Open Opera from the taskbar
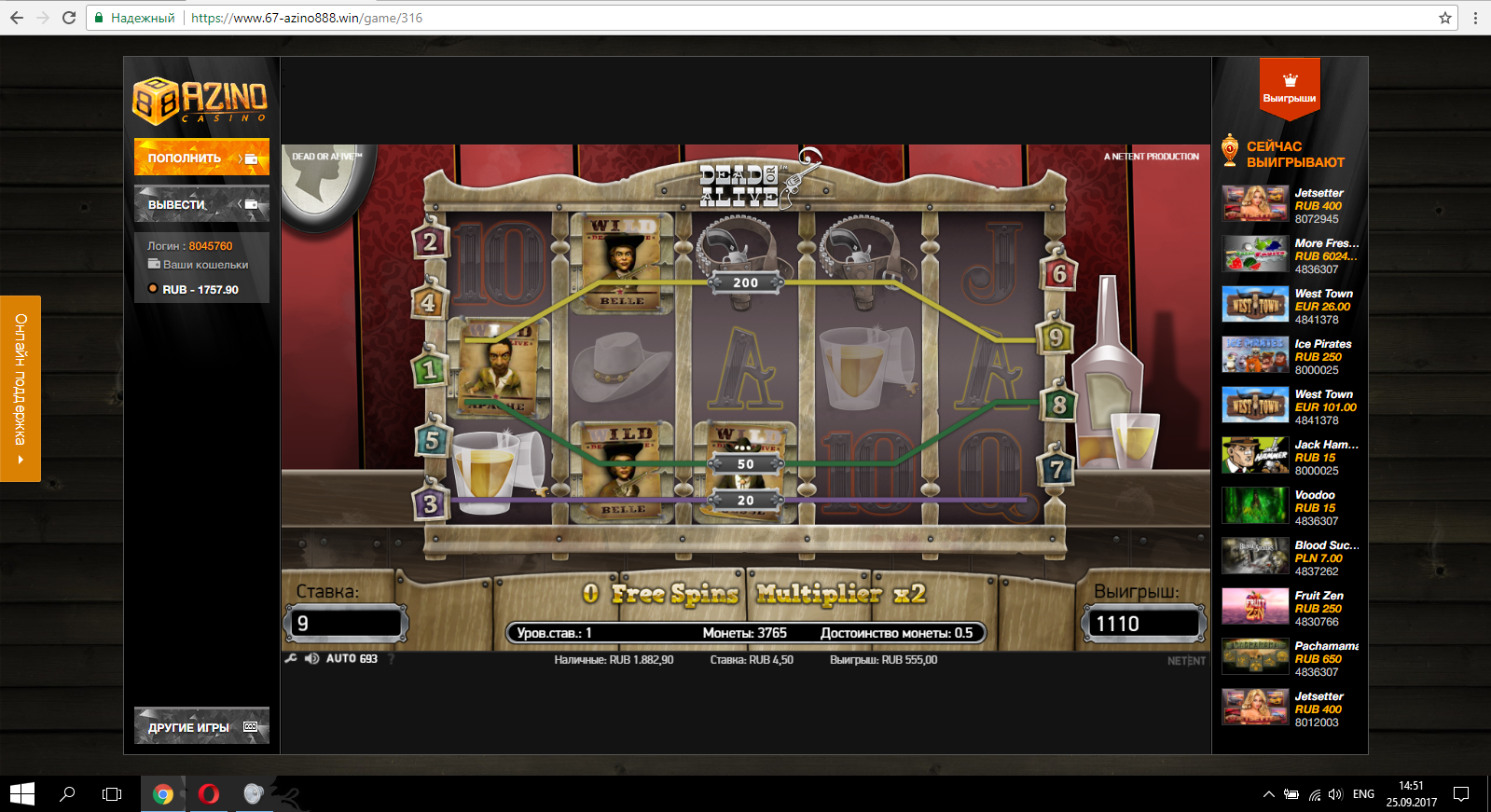 point(209,793)
